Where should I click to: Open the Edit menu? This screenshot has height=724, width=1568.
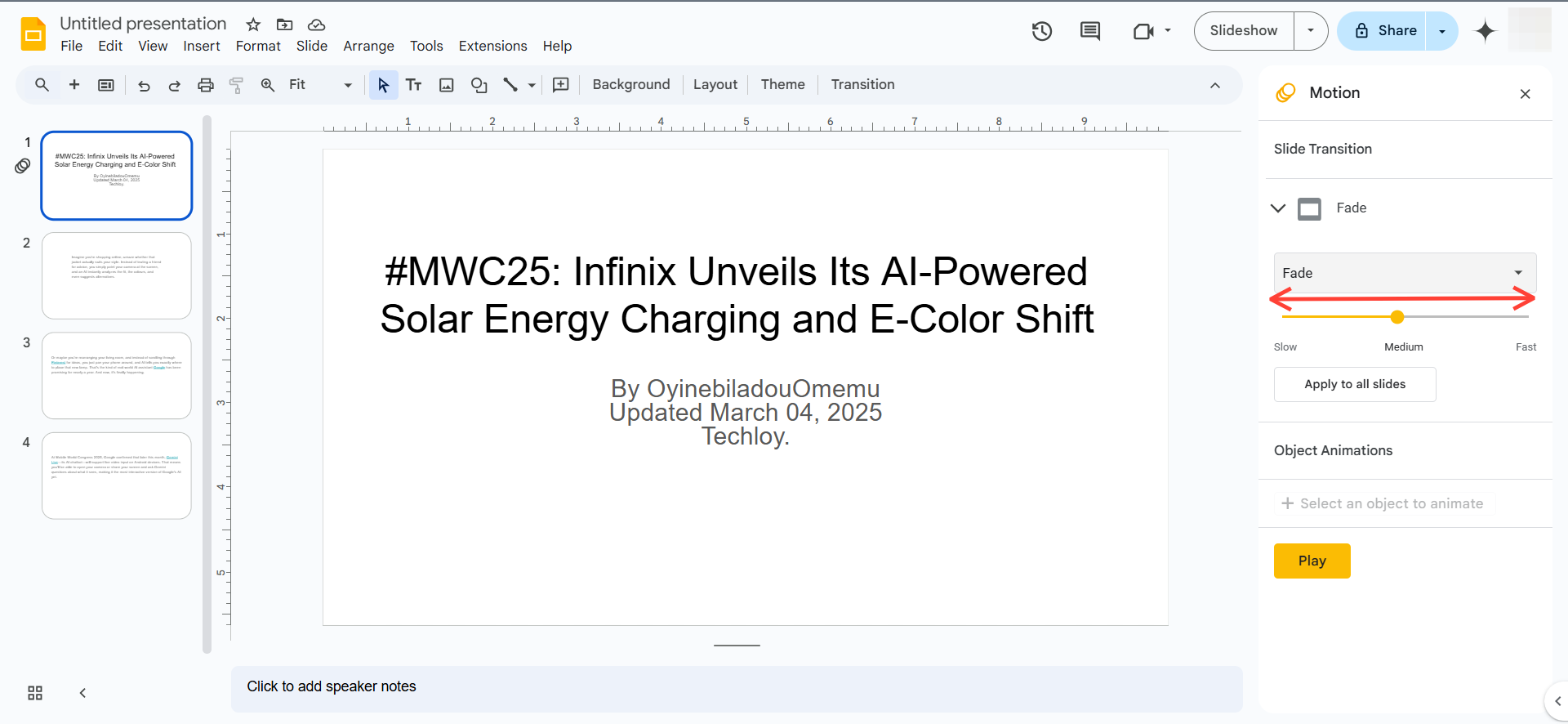click(110, 46)
